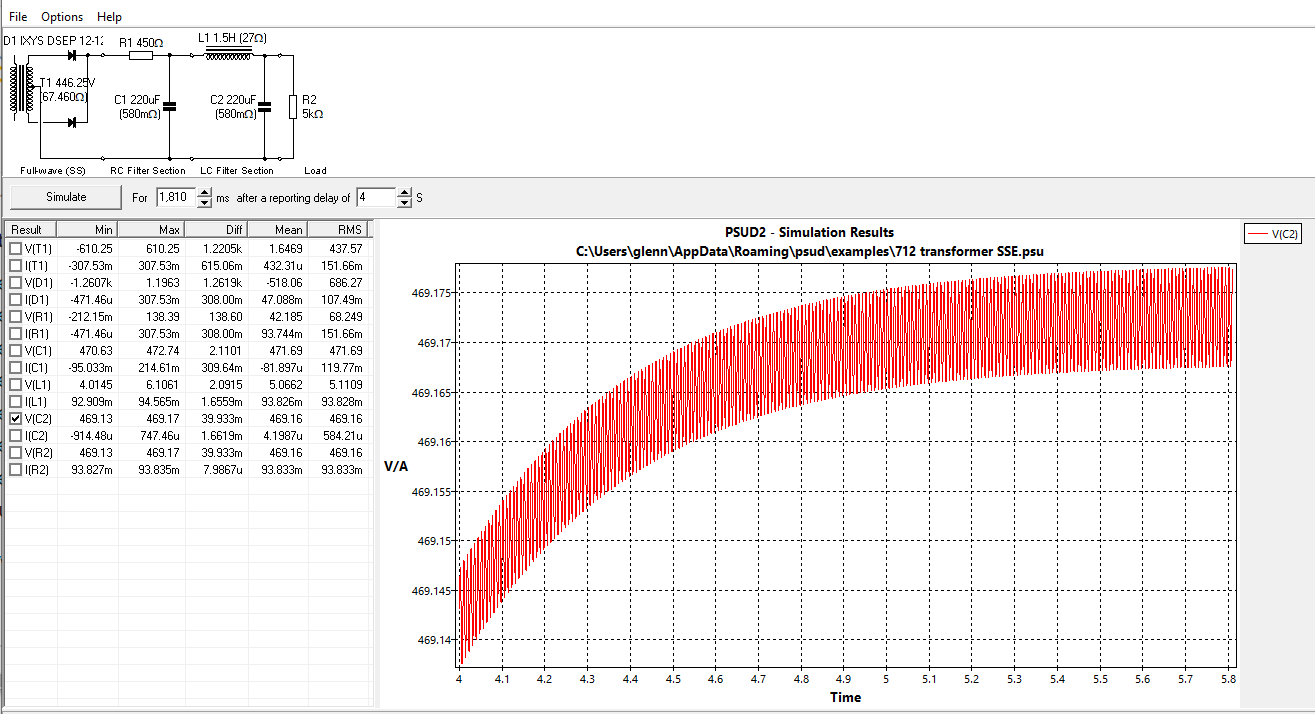Image resolution: width=1315 pixels, height=714 pixels.
Task: Click the V(C2) legend entry
Action: (1271, 233)
